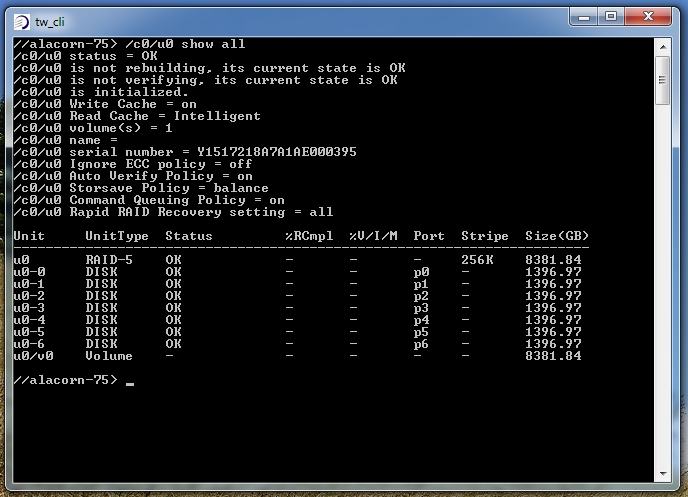Click 'Command Queuing Policy = on' line

click(x=149, y=200)
